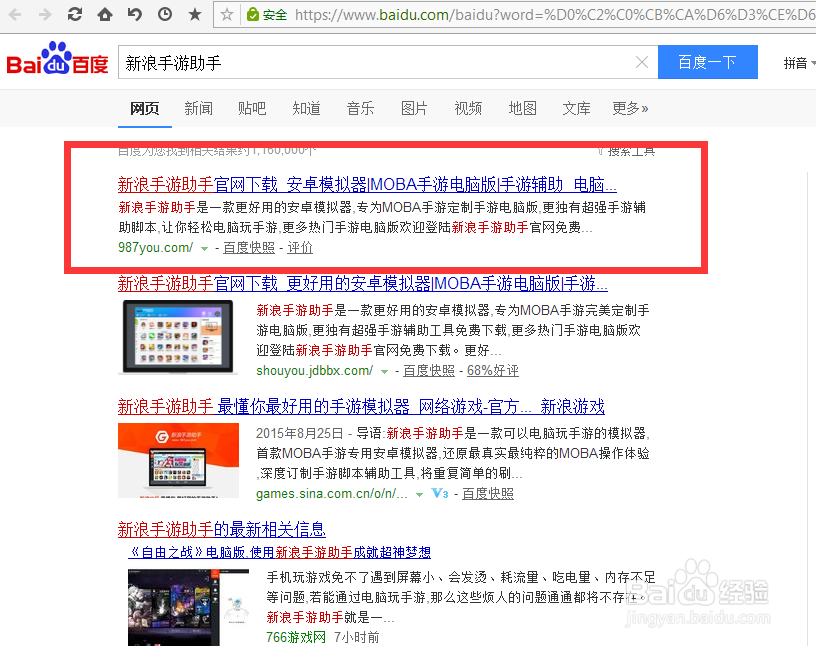Click the address bar URL
Image resolution: width=816 pixels, height=646 pixels.
pos(554,15)
